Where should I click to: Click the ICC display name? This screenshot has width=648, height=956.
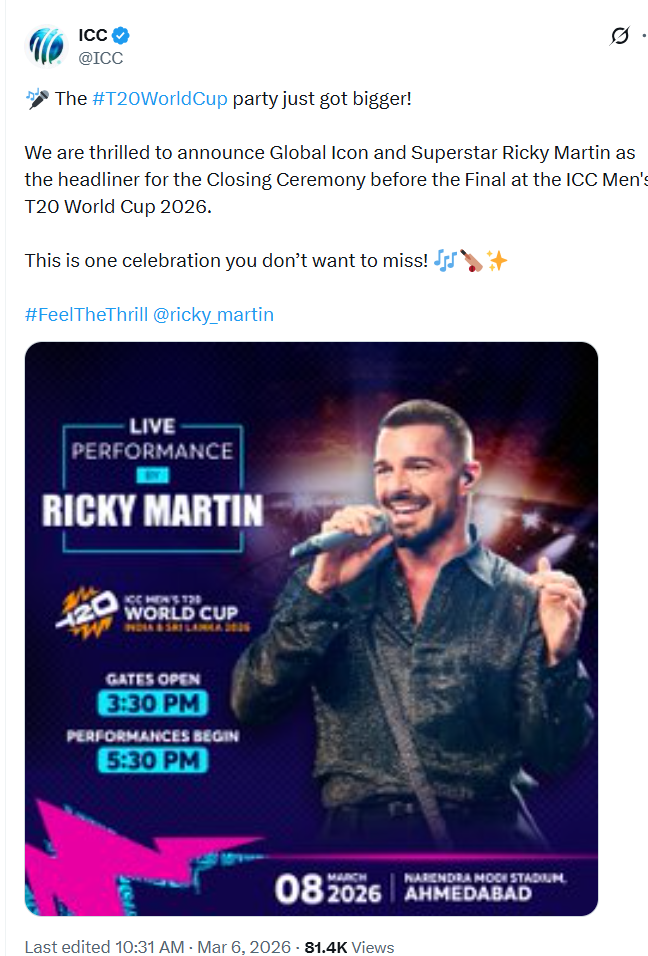93,36
